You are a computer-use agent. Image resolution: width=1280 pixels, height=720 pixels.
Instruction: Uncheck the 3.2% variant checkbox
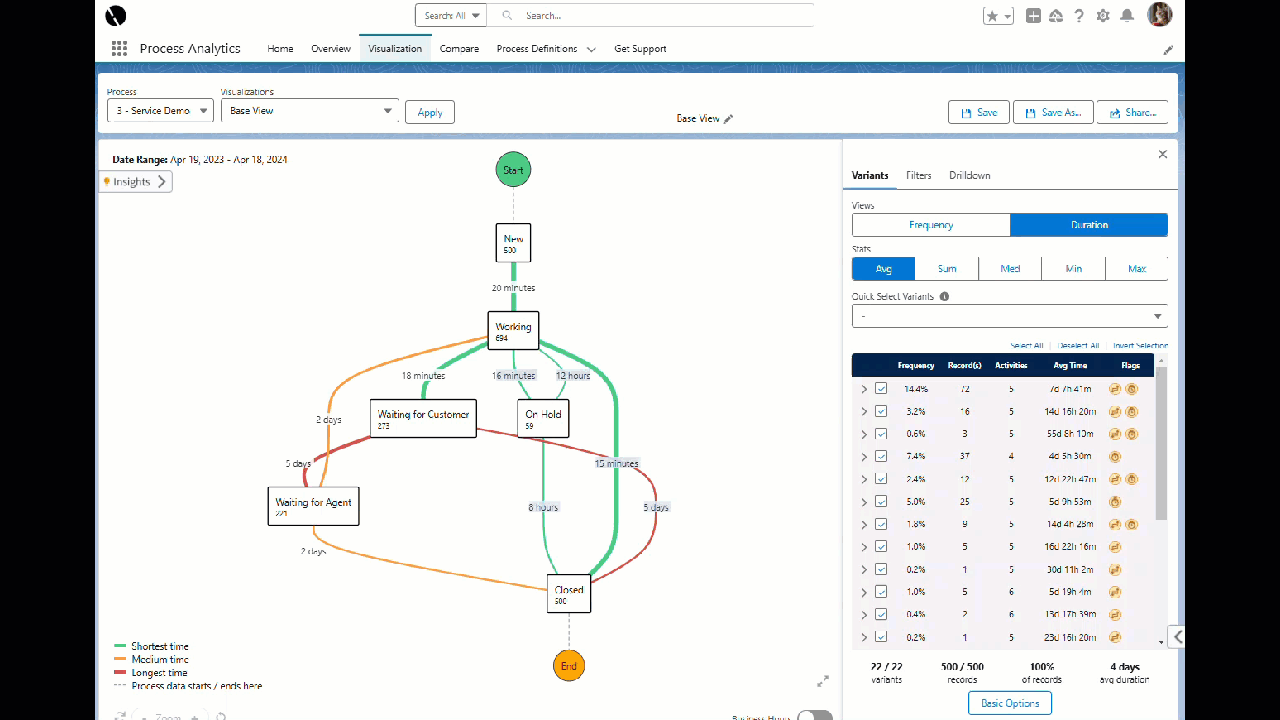click(x=881, y=411)
